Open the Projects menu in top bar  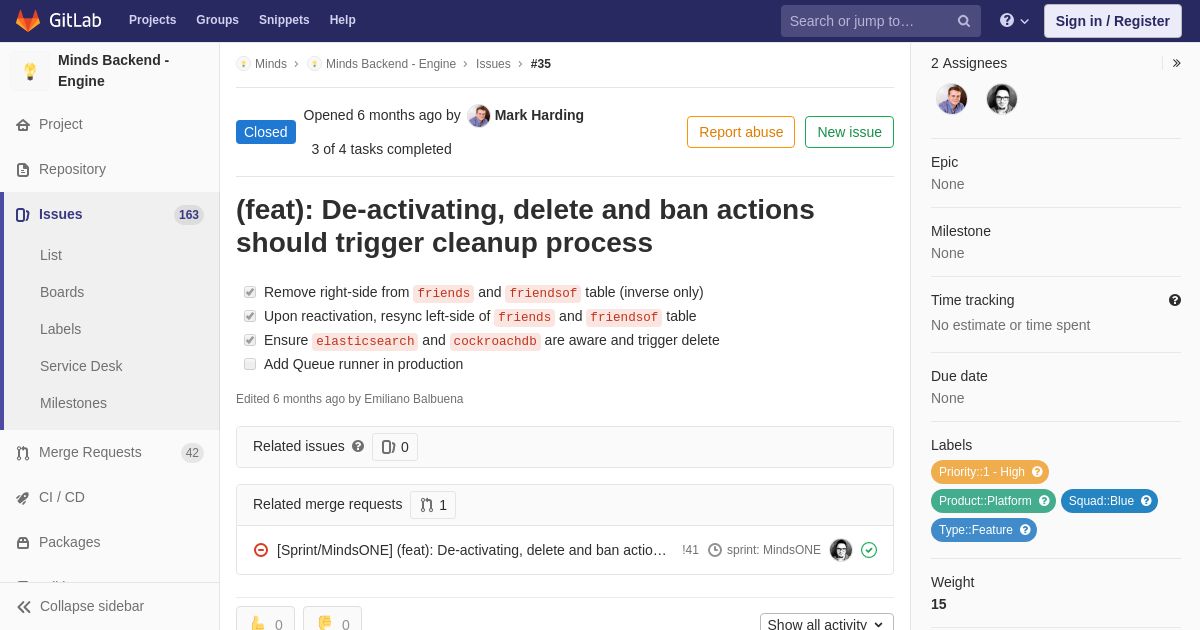tap(153, 20)
